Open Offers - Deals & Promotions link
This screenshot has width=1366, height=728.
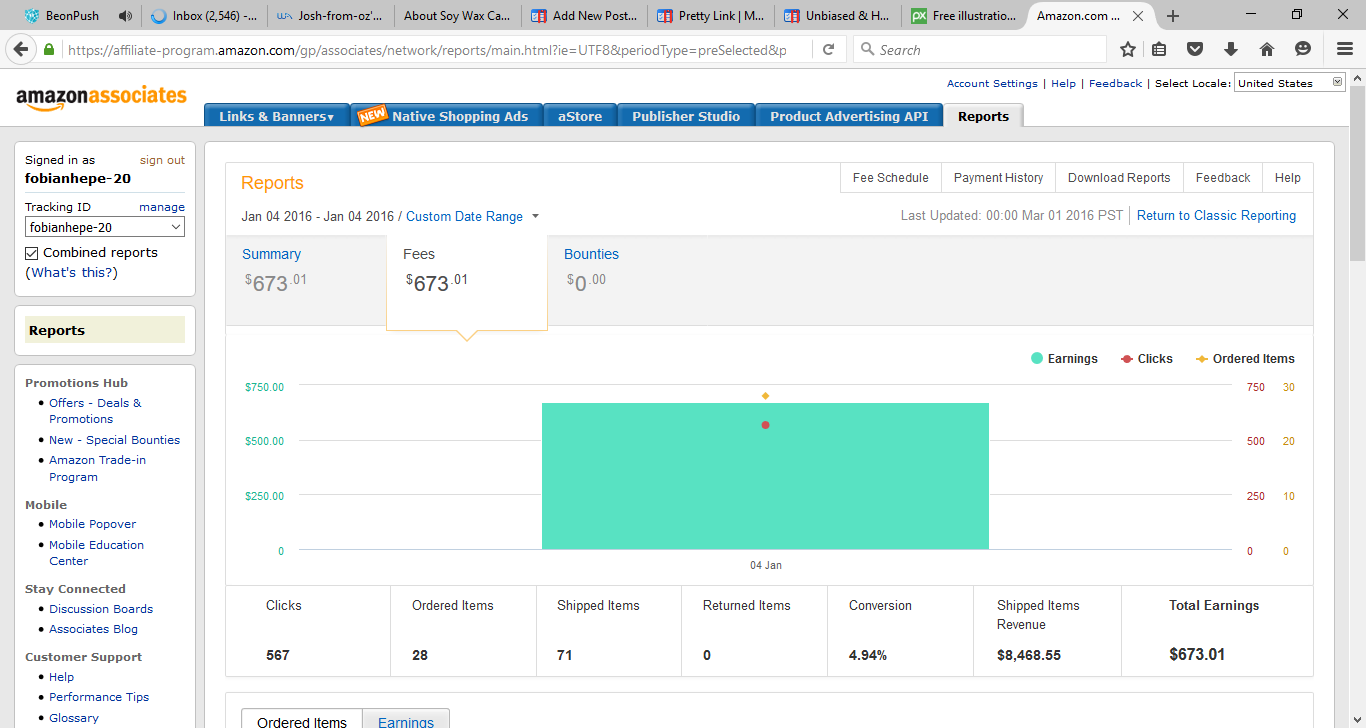[95, 411]
